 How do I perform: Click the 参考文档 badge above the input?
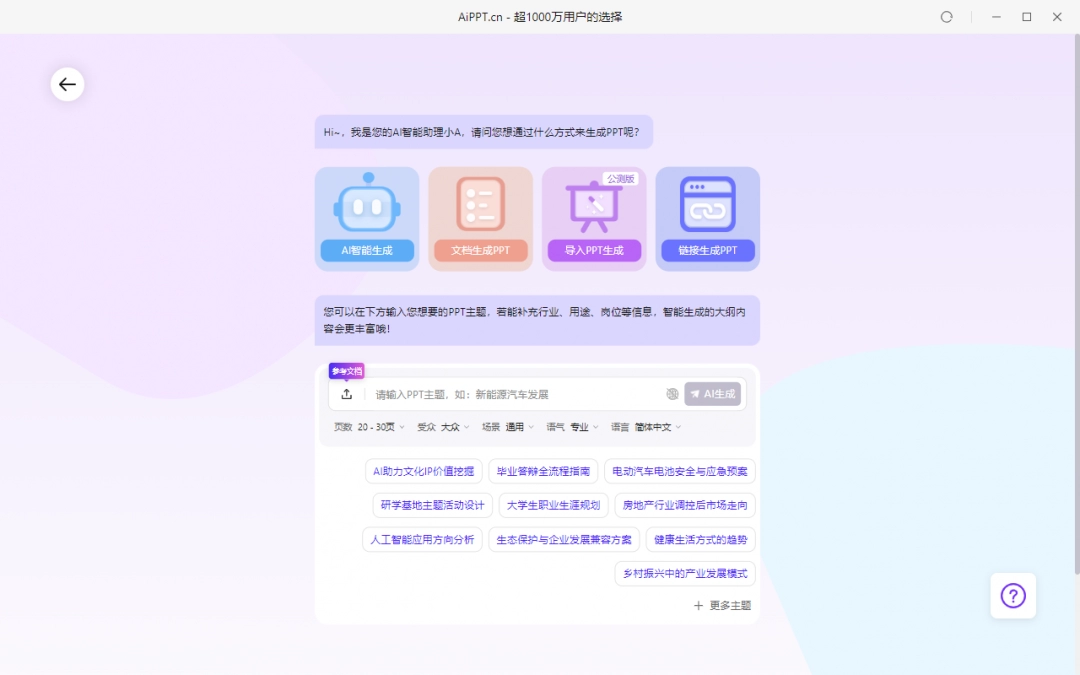pyautogui.click(x=346, y=370)
